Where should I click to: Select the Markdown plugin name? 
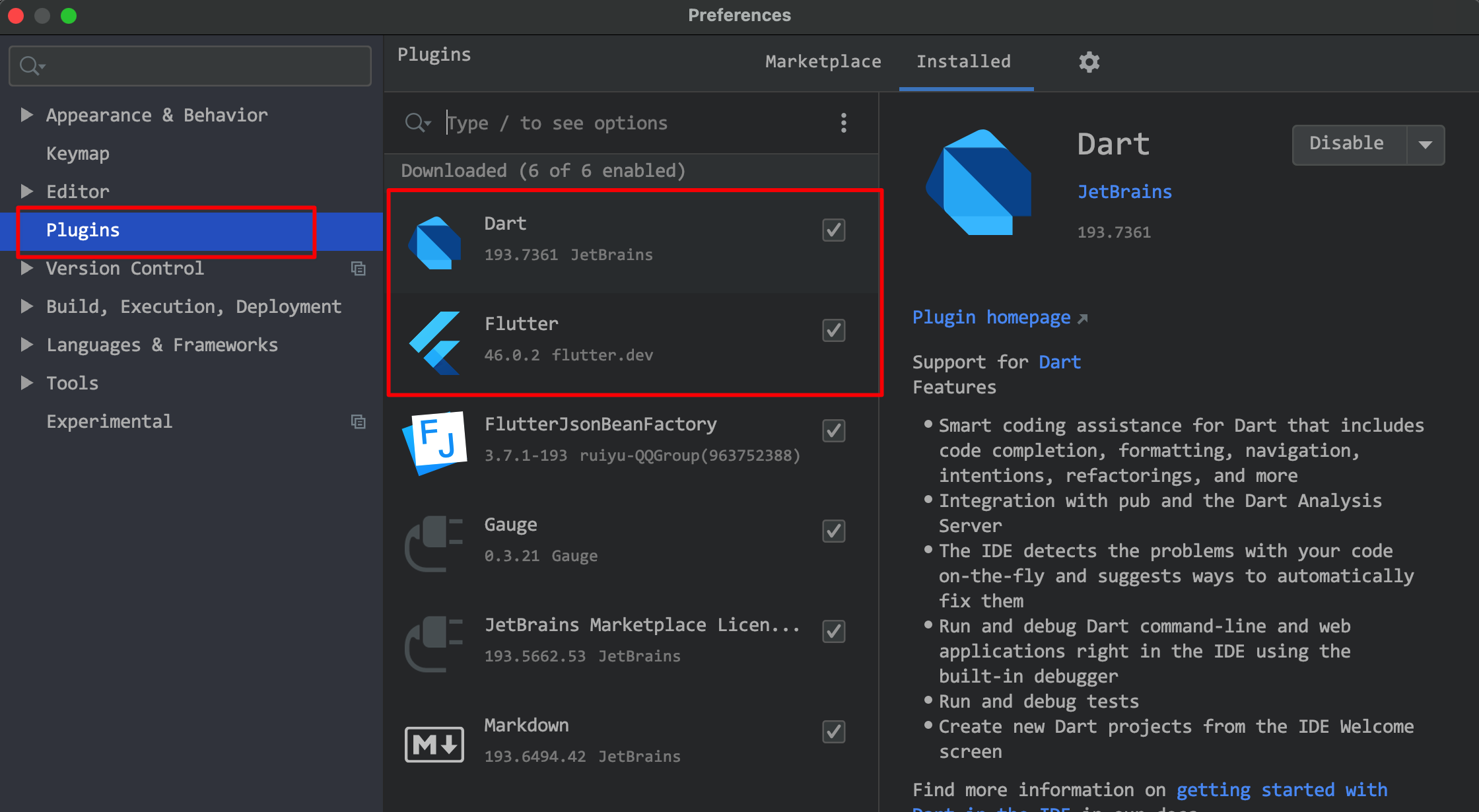point(526,726)
